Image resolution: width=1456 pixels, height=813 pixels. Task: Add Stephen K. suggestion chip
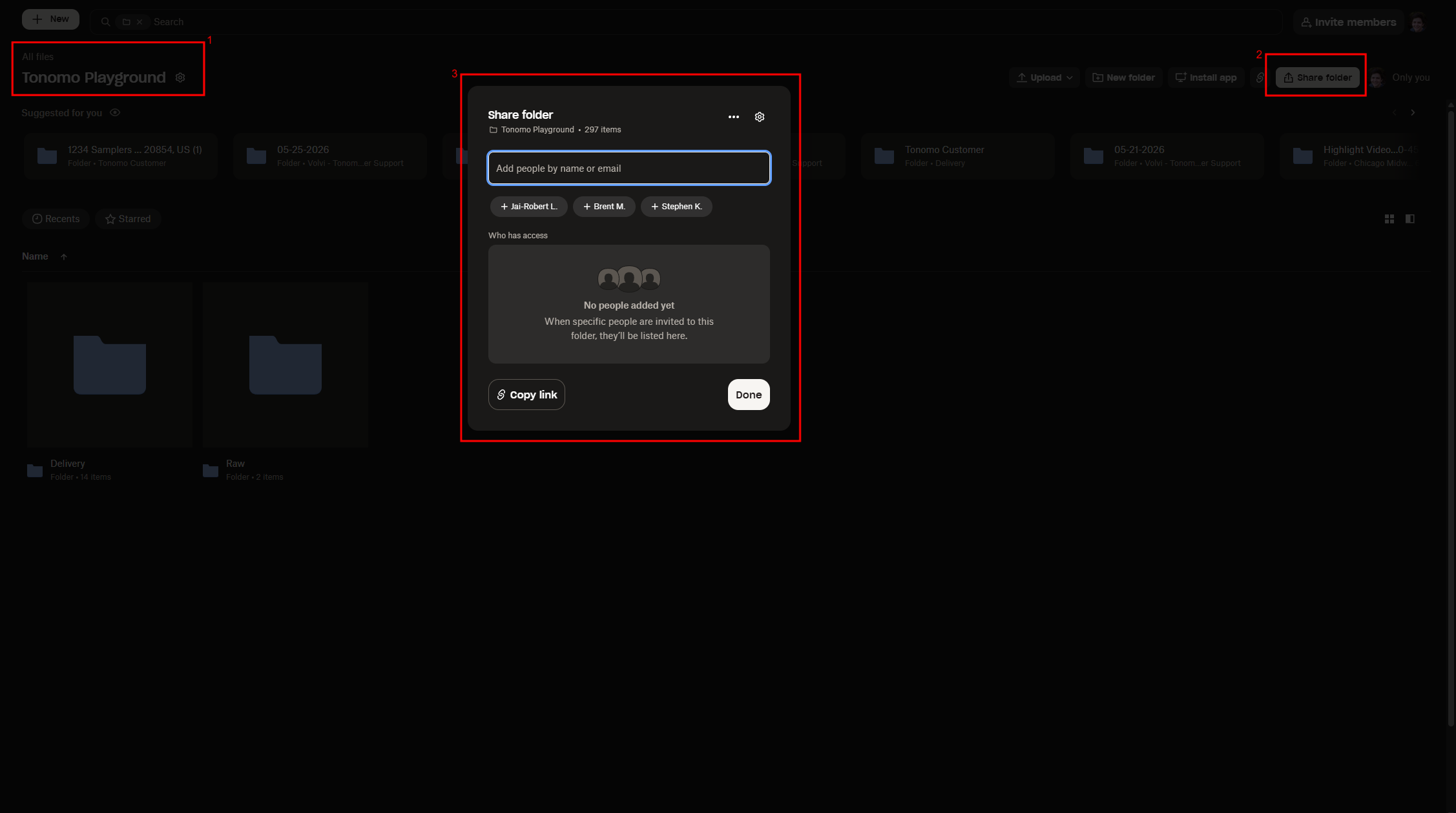pyautogui.click(x=676, y=207)
